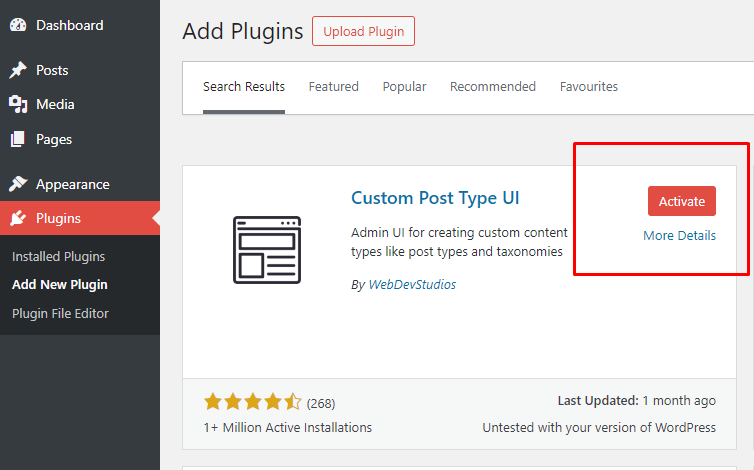Open the Custom Post Type UI title link
The height and width of the screenshot is (470, 754).
tap(435, 198)
